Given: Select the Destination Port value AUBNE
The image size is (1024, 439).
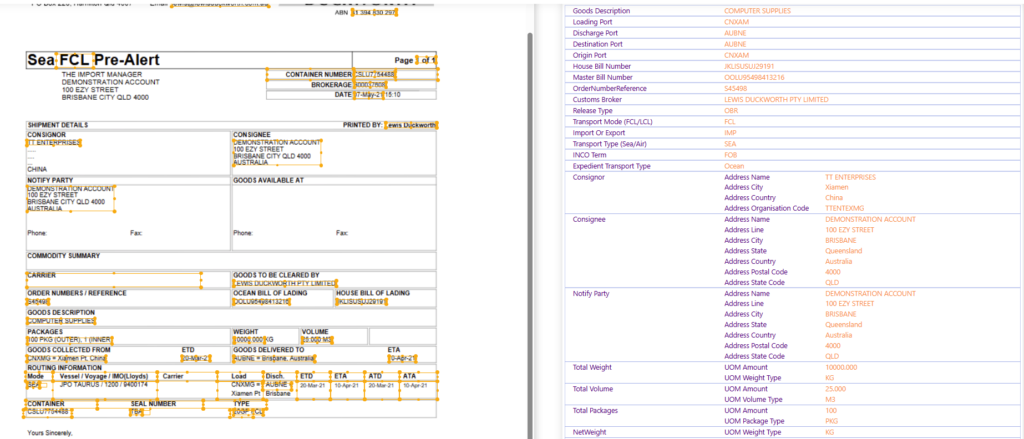Looking at the screenshot, I should tap(735, 44).
